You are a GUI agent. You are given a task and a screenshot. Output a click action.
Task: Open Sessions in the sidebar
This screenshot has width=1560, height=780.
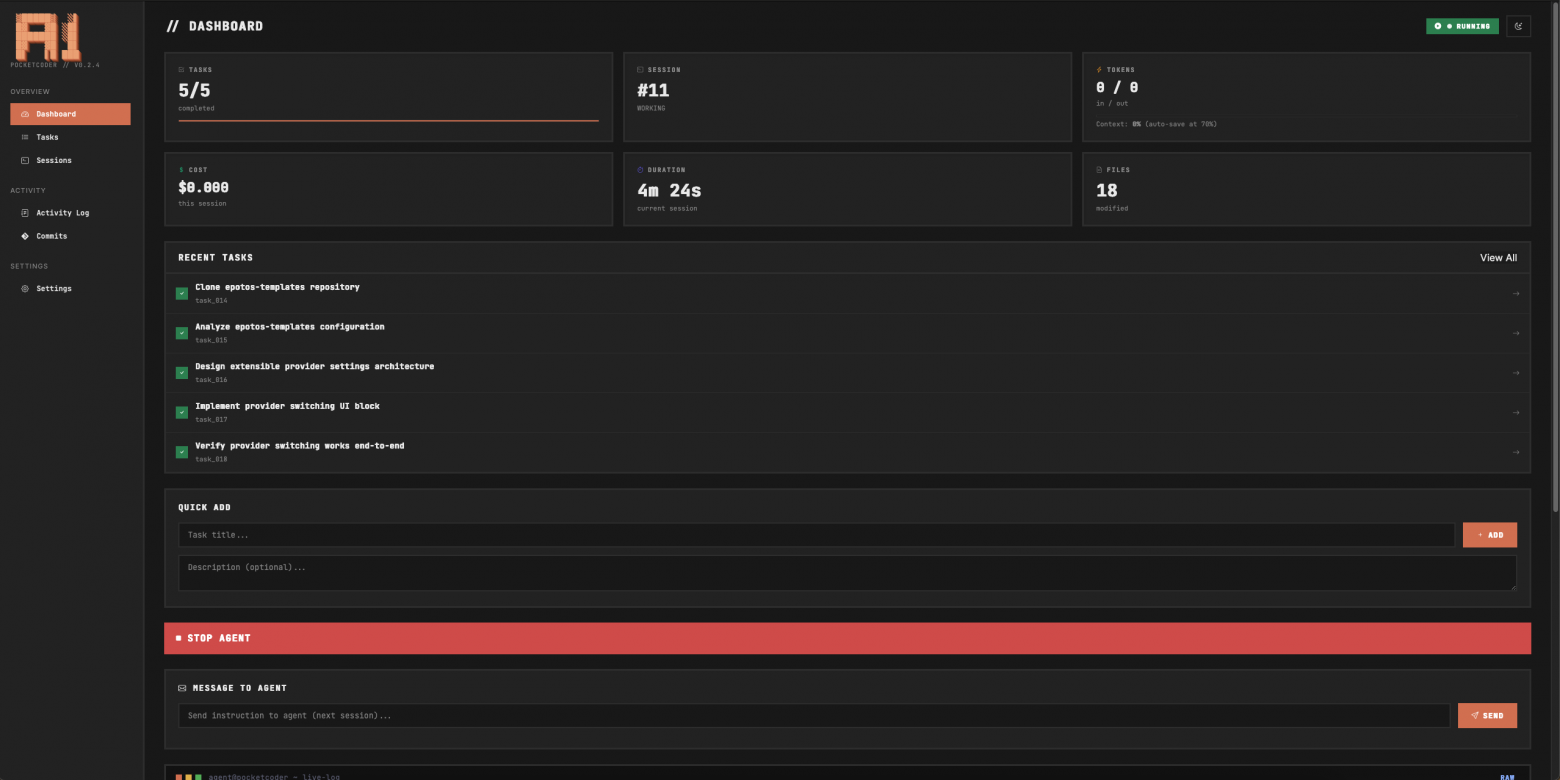(x=53, y=160)
